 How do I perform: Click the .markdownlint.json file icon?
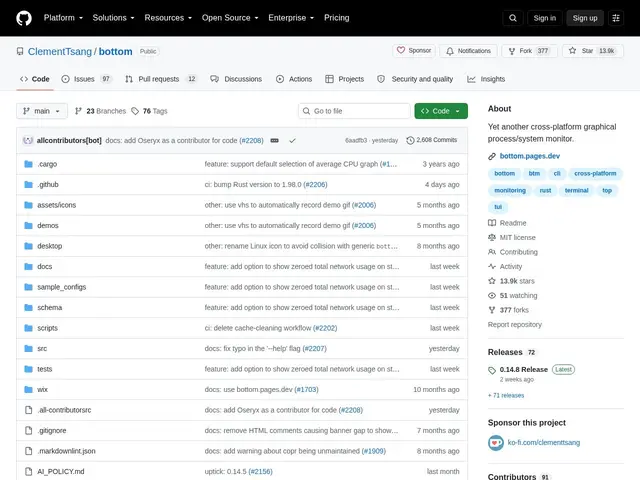click(x=28, y=451)
